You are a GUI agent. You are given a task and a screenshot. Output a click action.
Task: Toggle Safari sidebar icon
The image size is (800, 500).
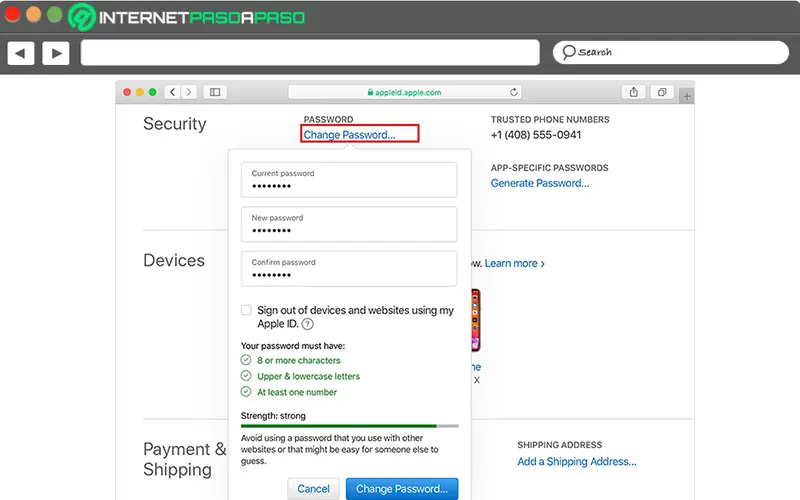pyautogui.click(x=215, y=92)
